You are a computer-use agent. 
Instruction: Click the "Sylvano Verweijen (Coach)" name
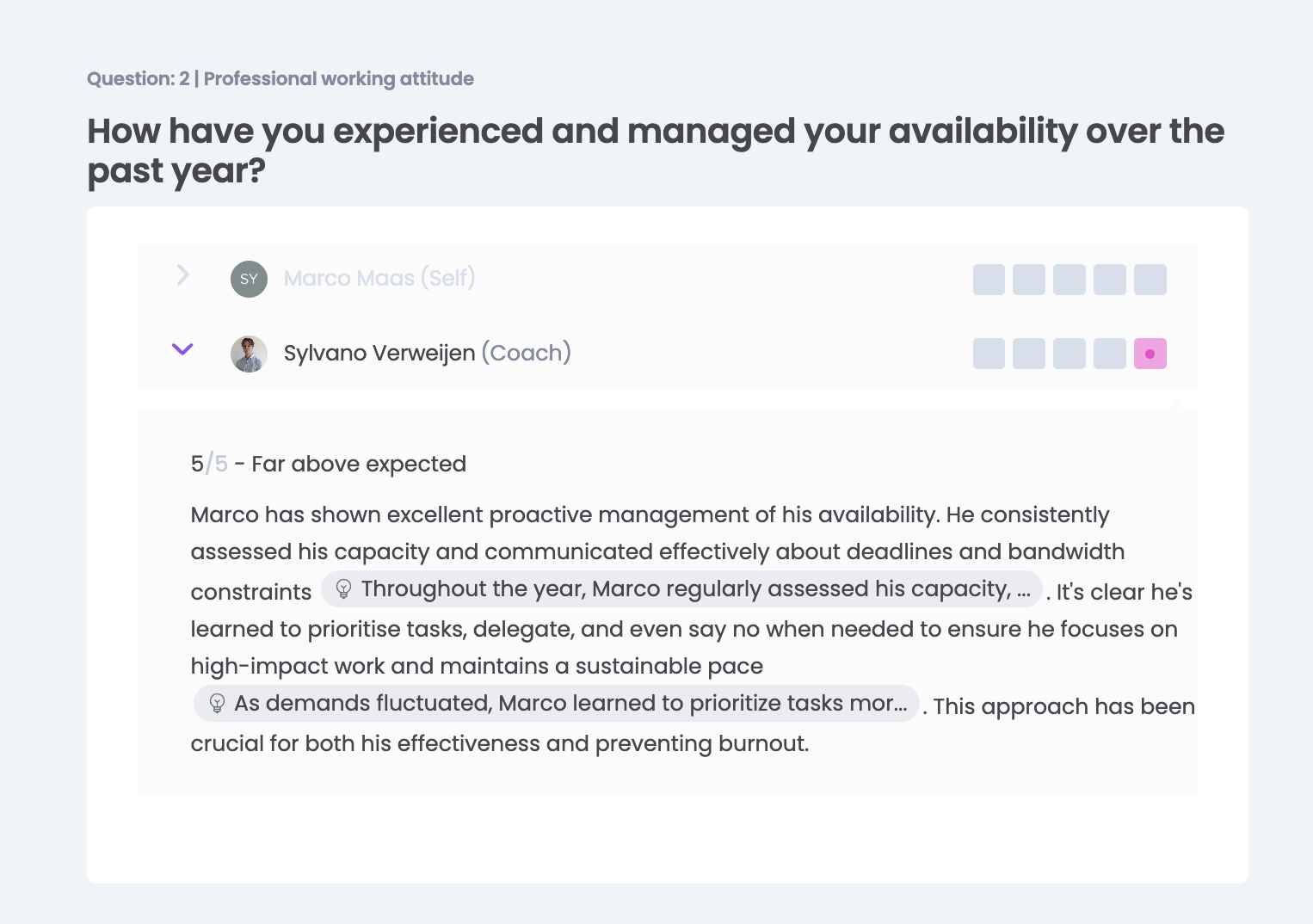[x=427, y=353]
